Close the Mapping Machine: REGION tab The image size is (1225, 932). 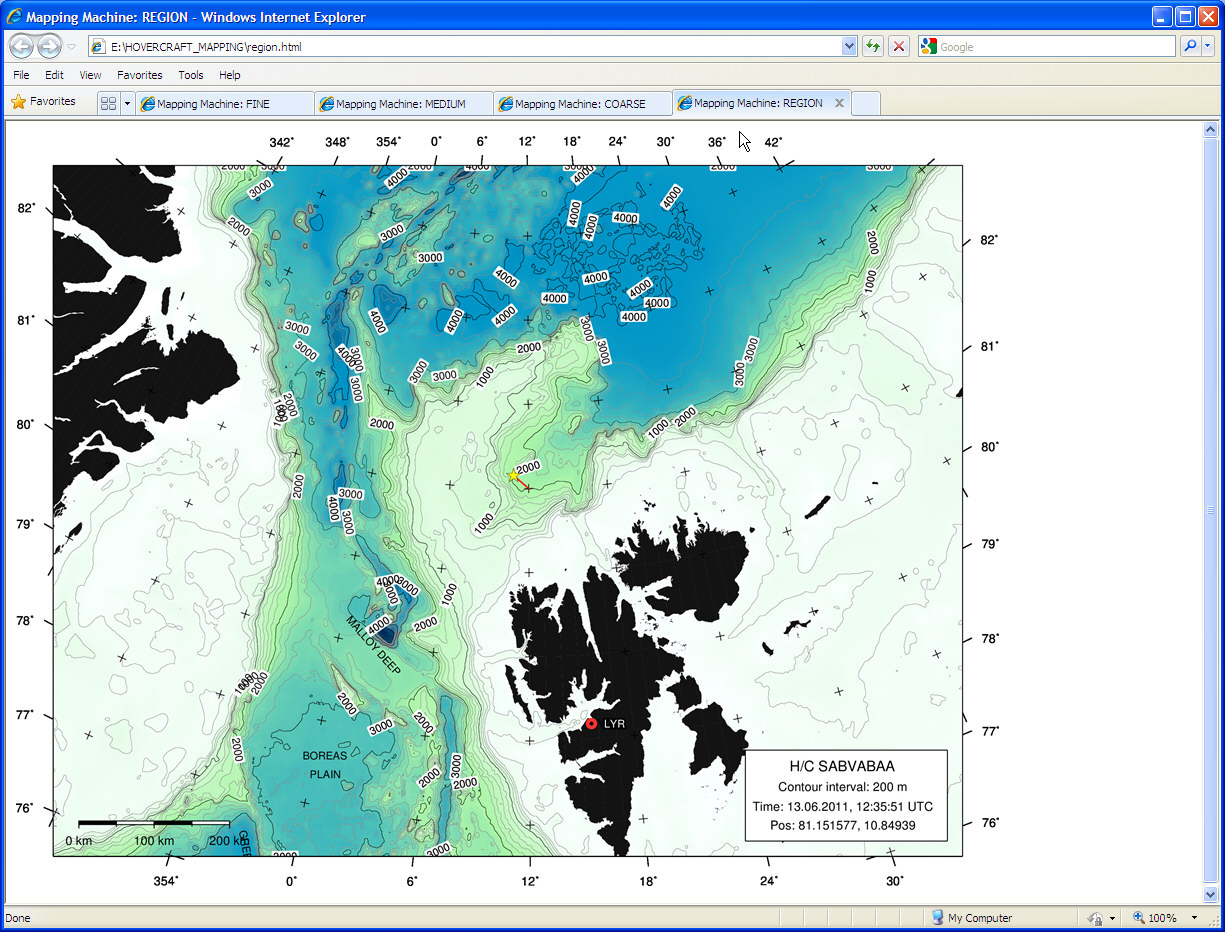[839, 103]
